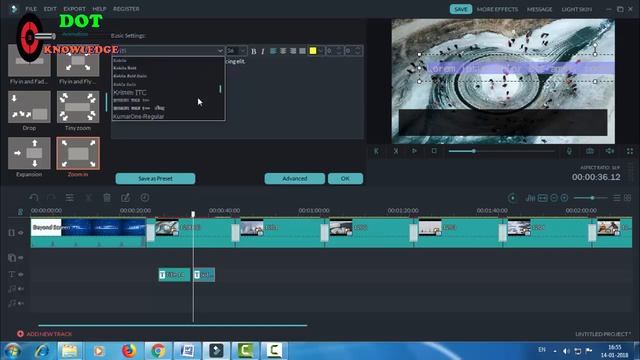Open the edit clip icon
This screenshot has width=640, height=360.
[x=125, y=198]
